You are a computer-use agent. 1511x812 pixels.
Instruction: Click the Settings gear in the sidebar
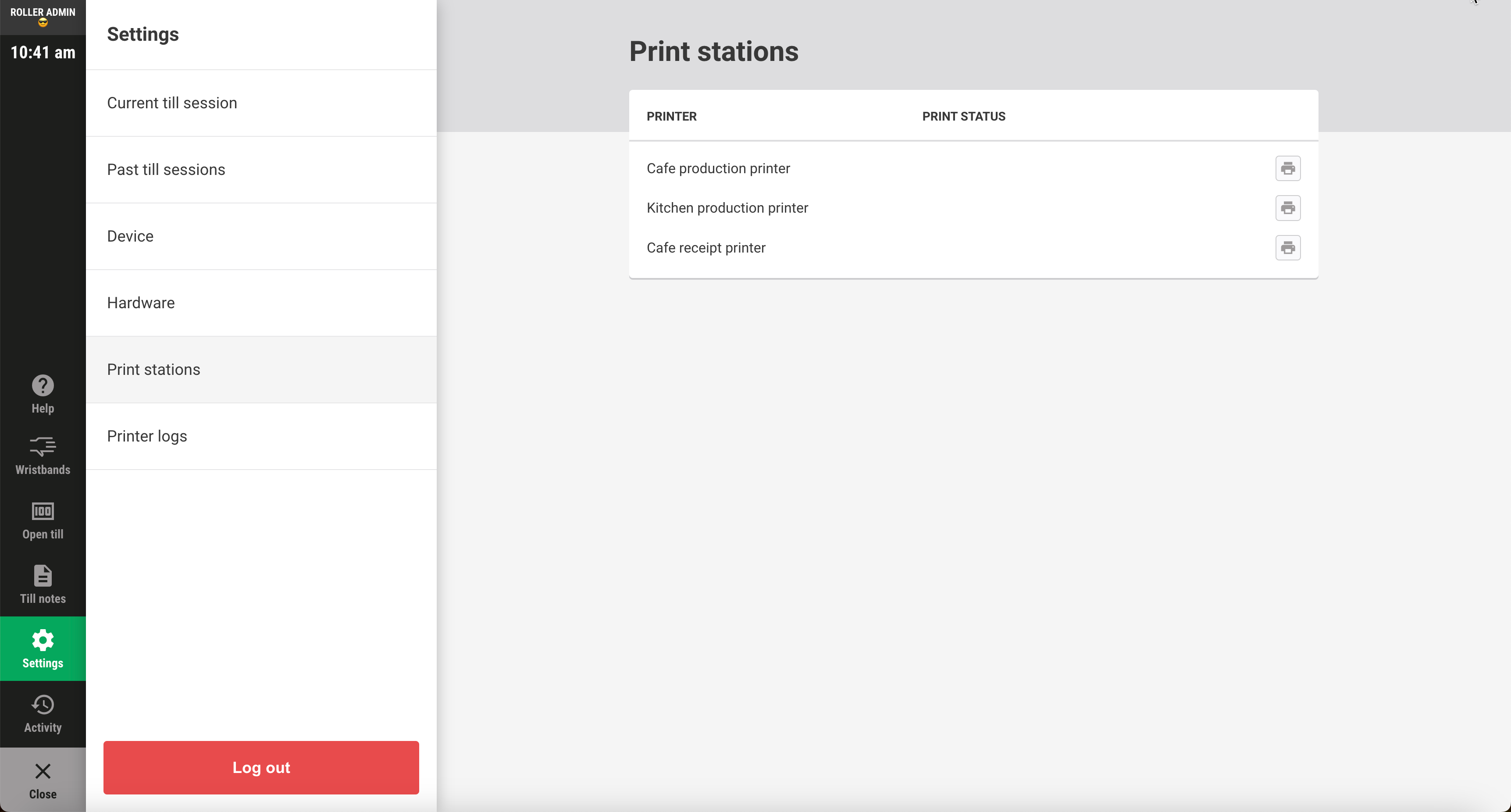point(43,648)
